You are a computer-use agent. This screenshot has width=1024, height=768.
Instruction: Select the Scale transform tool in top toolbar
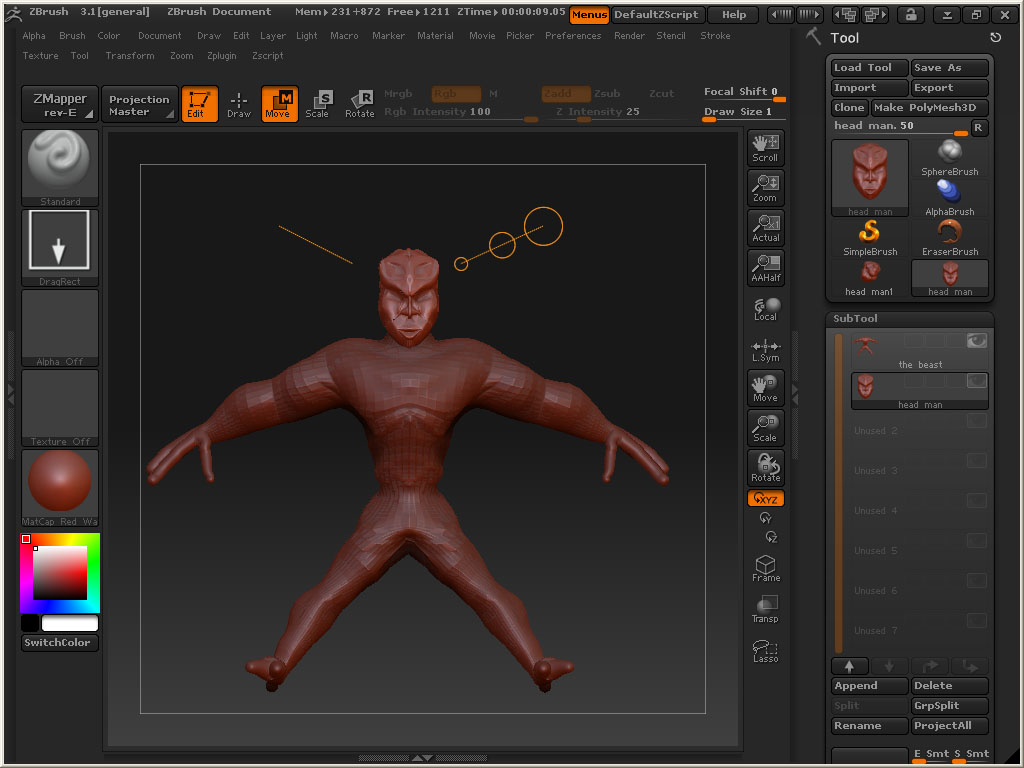pyautogui.click(x=318, y=103)
